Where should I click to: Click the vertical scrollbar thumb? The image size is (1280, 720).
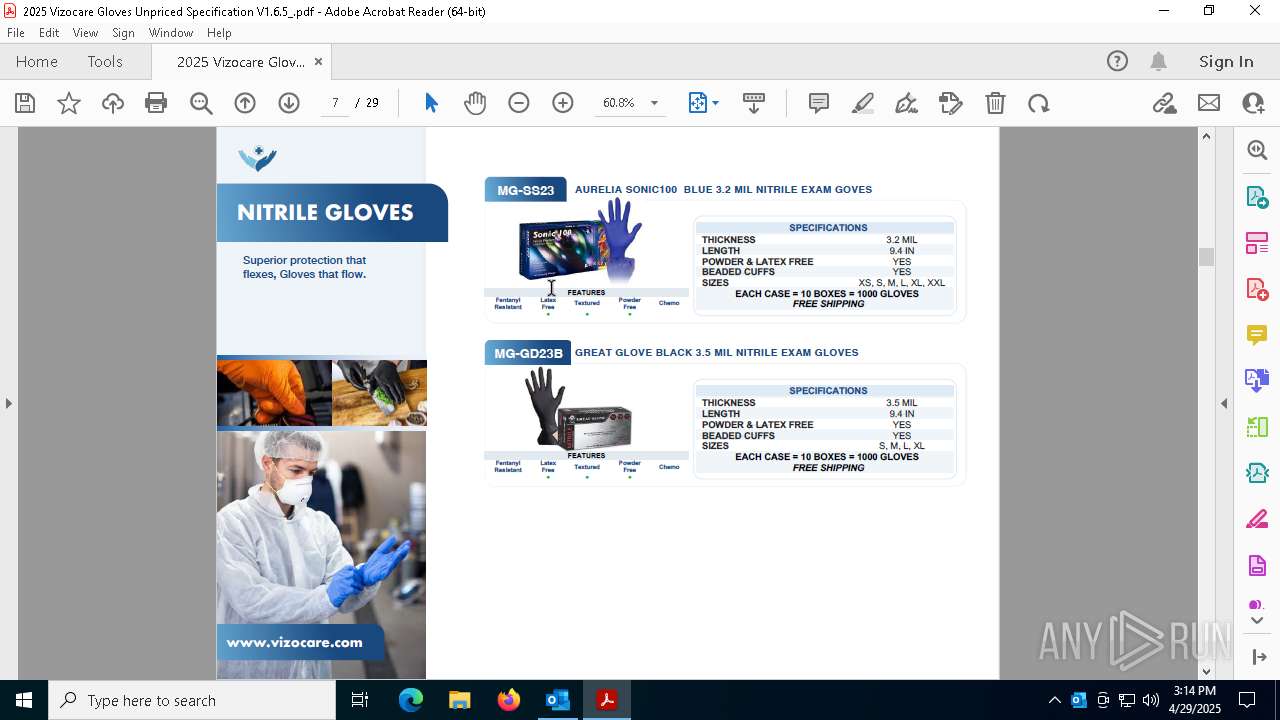click(1206, 257)
